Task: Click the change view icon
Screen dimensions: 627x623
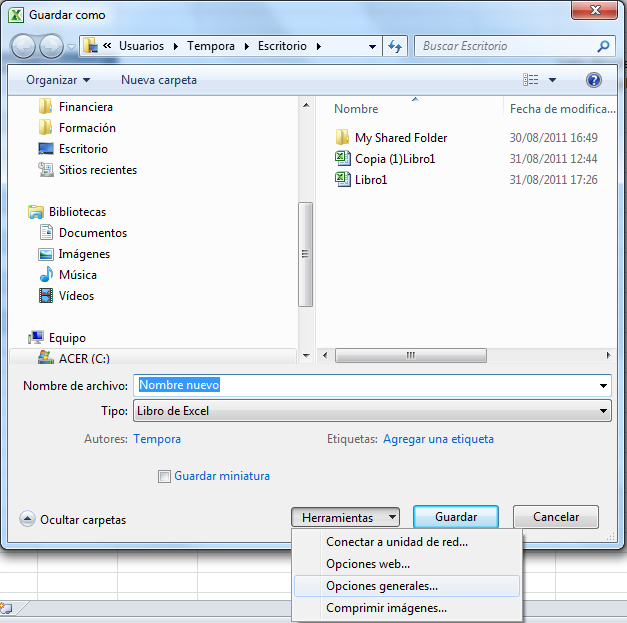Action: point(531,80)
